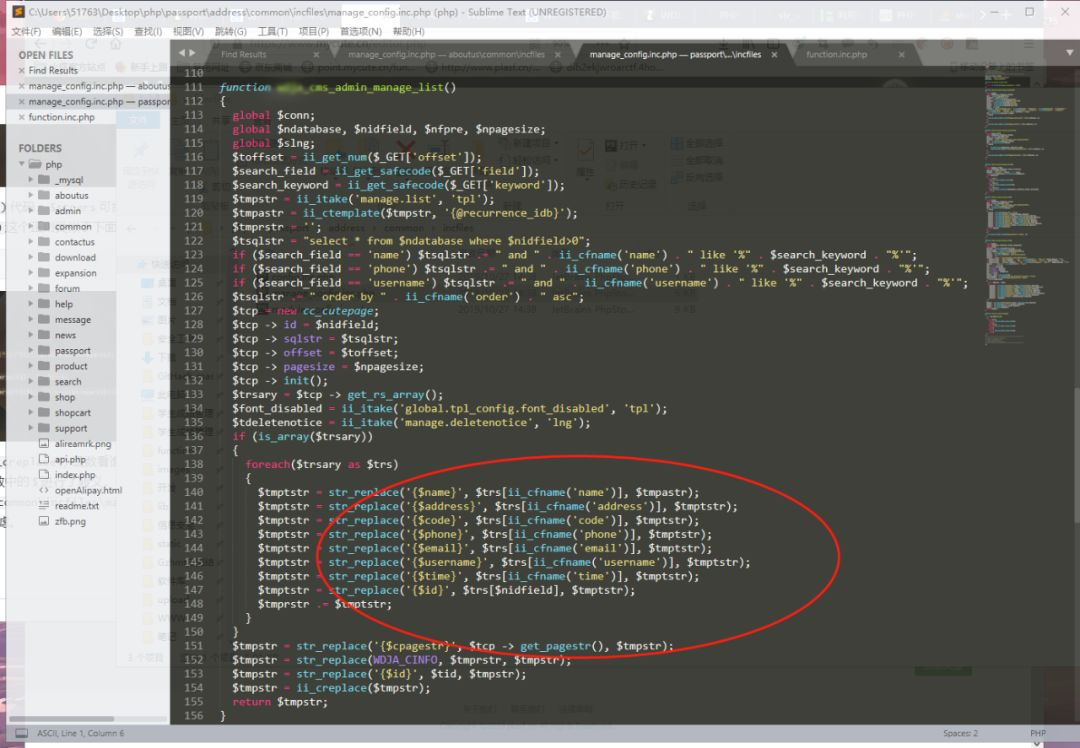Switch to the Find Results tab

click(x=243, y=55)
